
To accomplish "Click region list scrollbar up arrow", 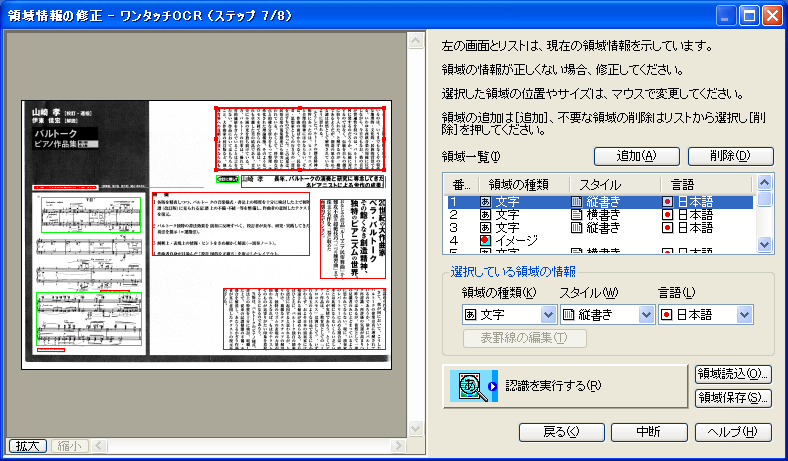I will point(764,182).
